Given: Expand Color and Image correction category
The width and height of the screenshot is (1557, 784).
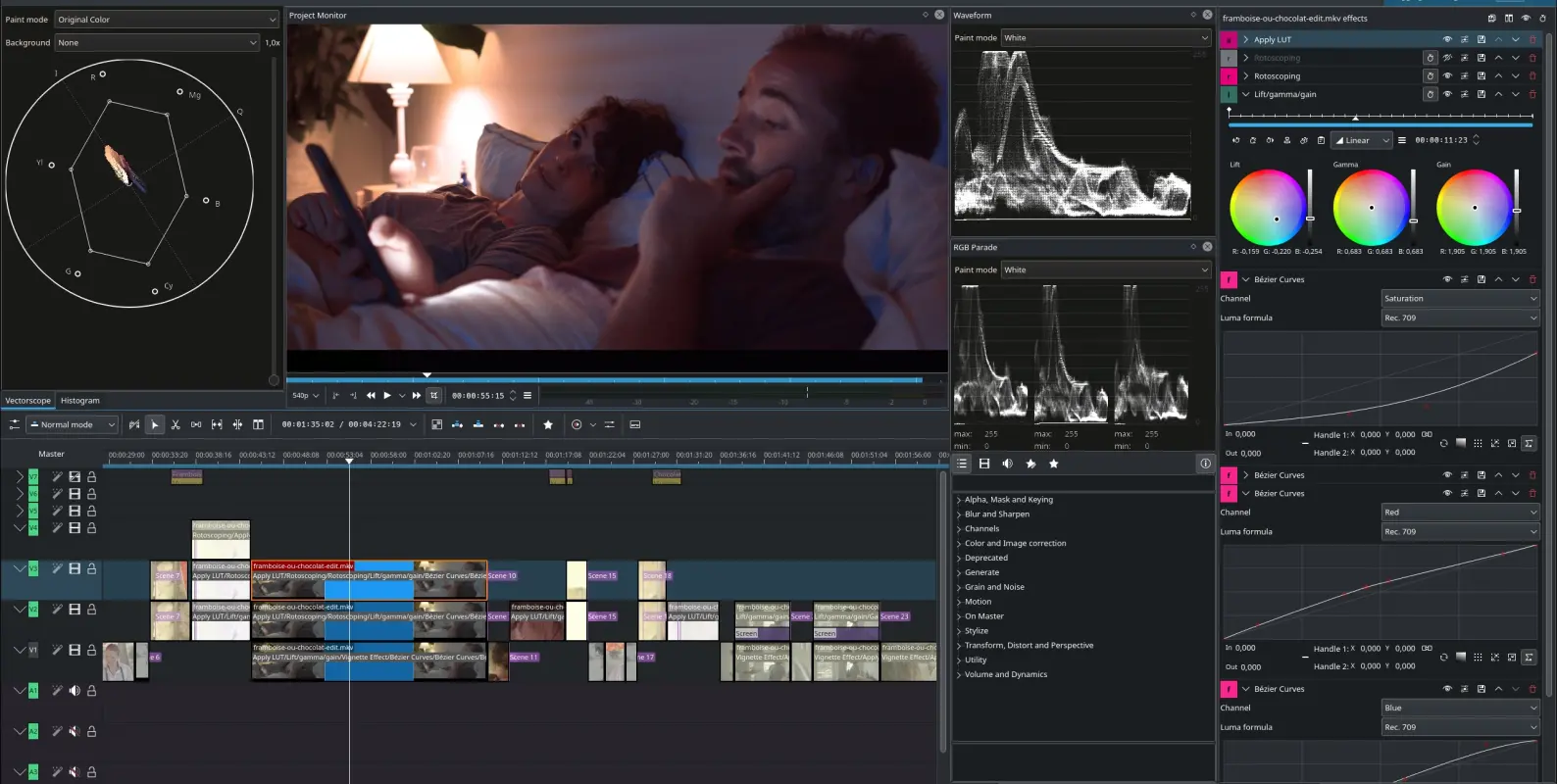Looking at the screenshot, I should click(959, 544).
